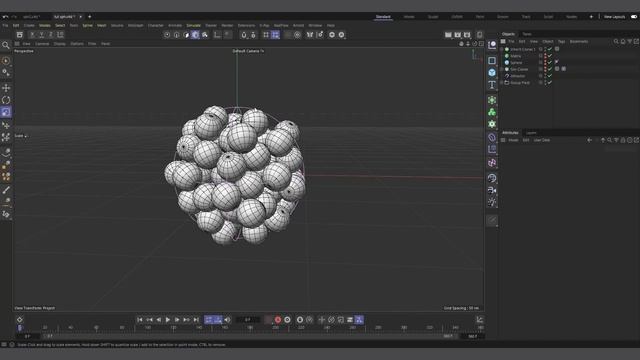
Task: Switch to the Takes tab
Action: click(527, 34)
